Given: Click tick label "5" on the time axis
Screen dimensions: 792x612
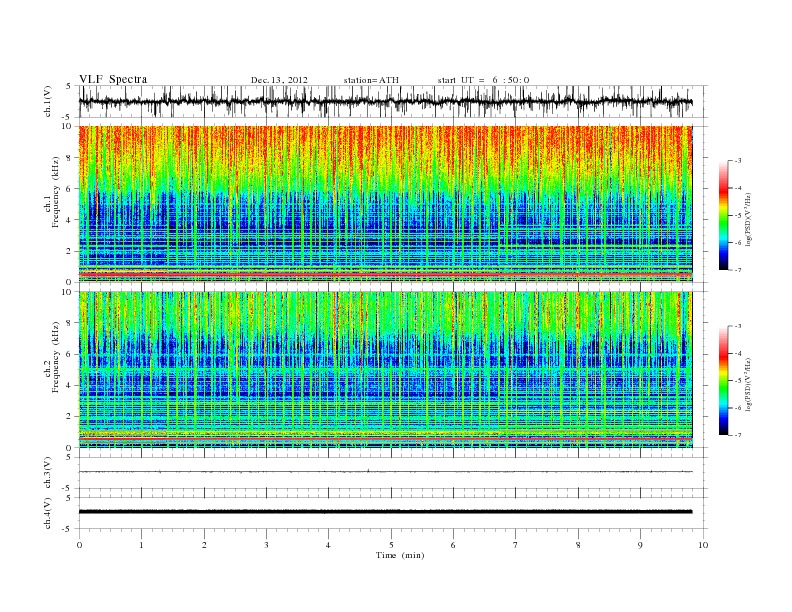Looking at the screenshot, I should tap(391, 545).
